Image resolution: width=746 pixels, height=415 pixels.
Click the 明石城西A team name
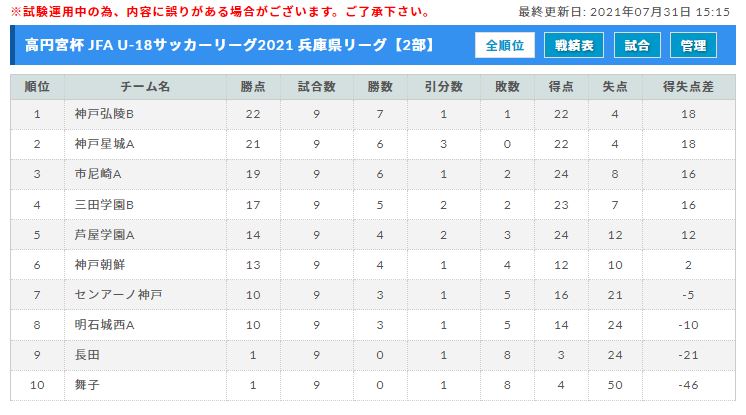point(104,325)
